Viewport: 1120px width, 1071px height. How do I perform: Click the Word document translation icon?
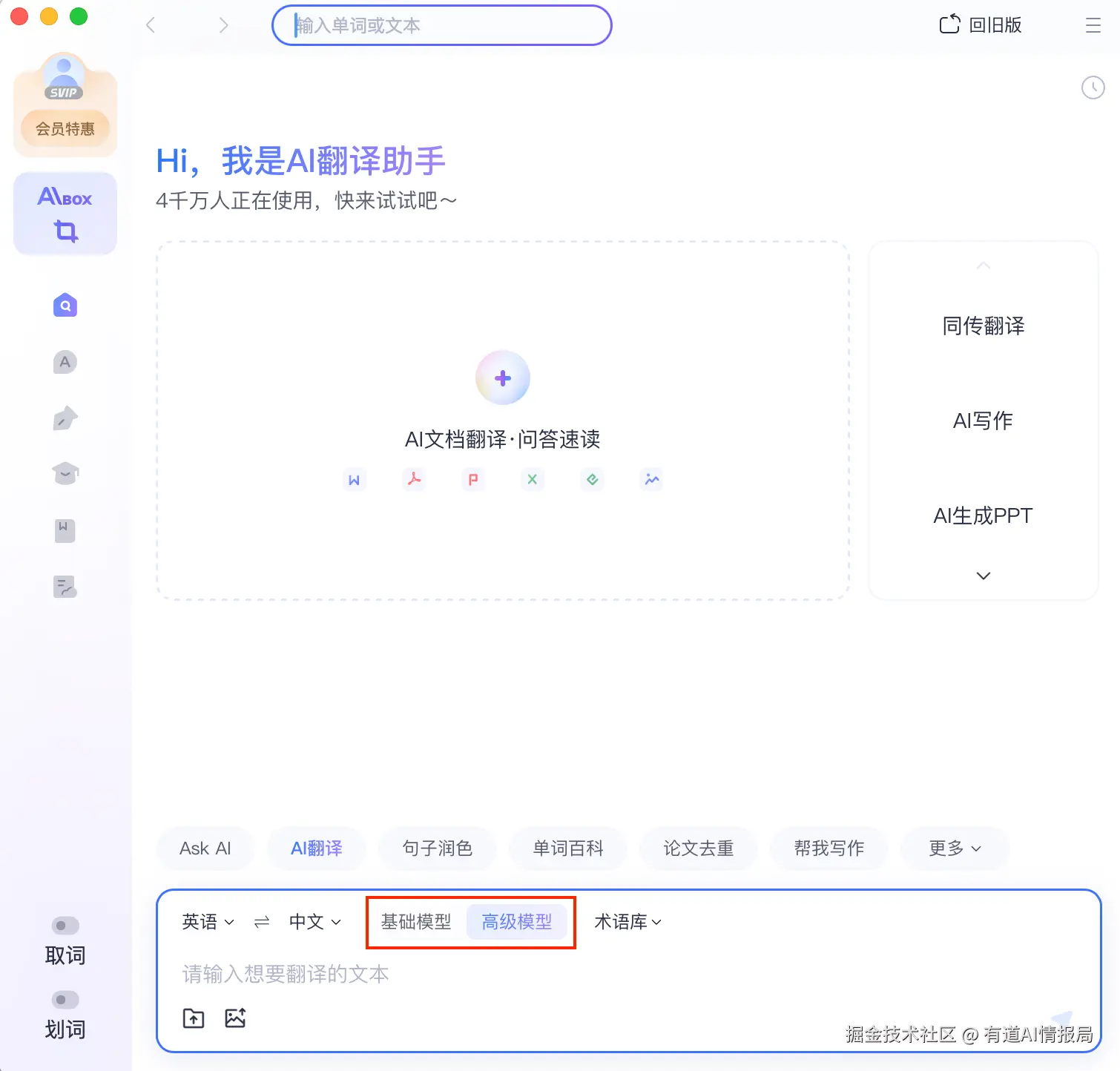click(x=355, y=479)
